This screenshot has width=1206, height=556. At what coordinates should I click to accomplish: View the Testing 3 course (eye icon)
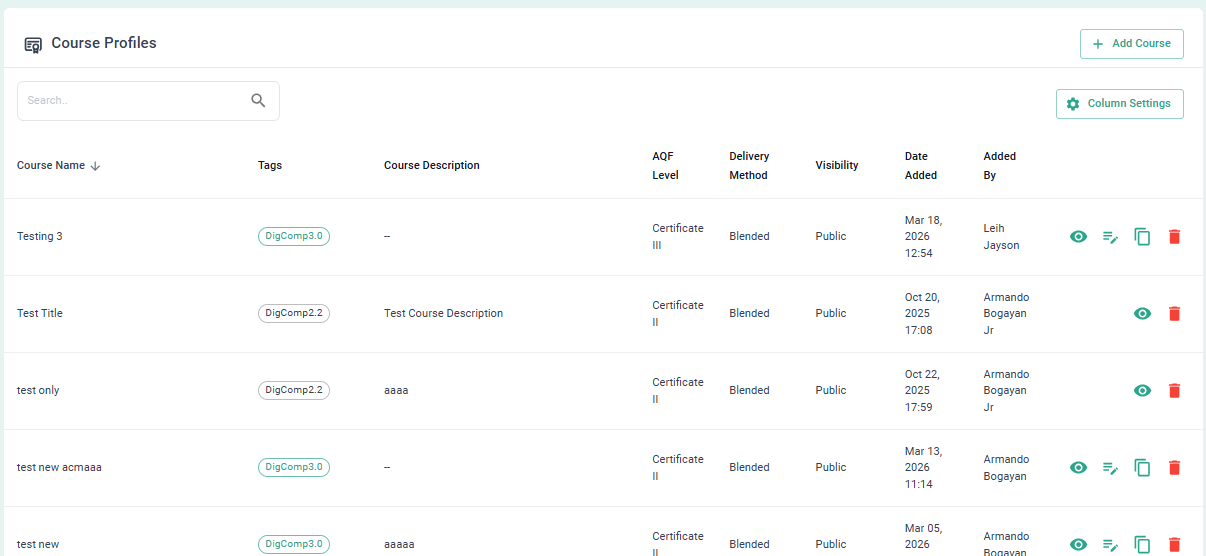(x=1078, y=237)
